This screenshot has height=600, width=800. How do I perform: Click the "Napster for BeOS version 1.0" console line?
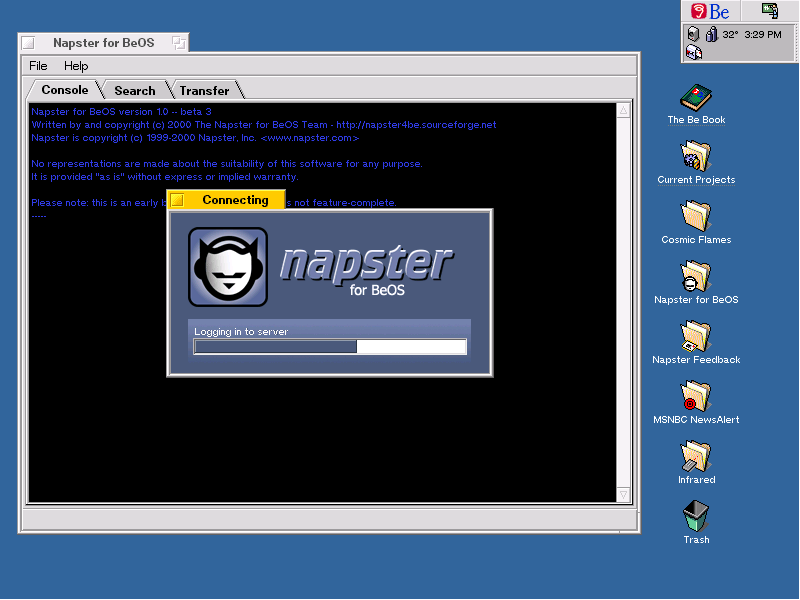121,111
